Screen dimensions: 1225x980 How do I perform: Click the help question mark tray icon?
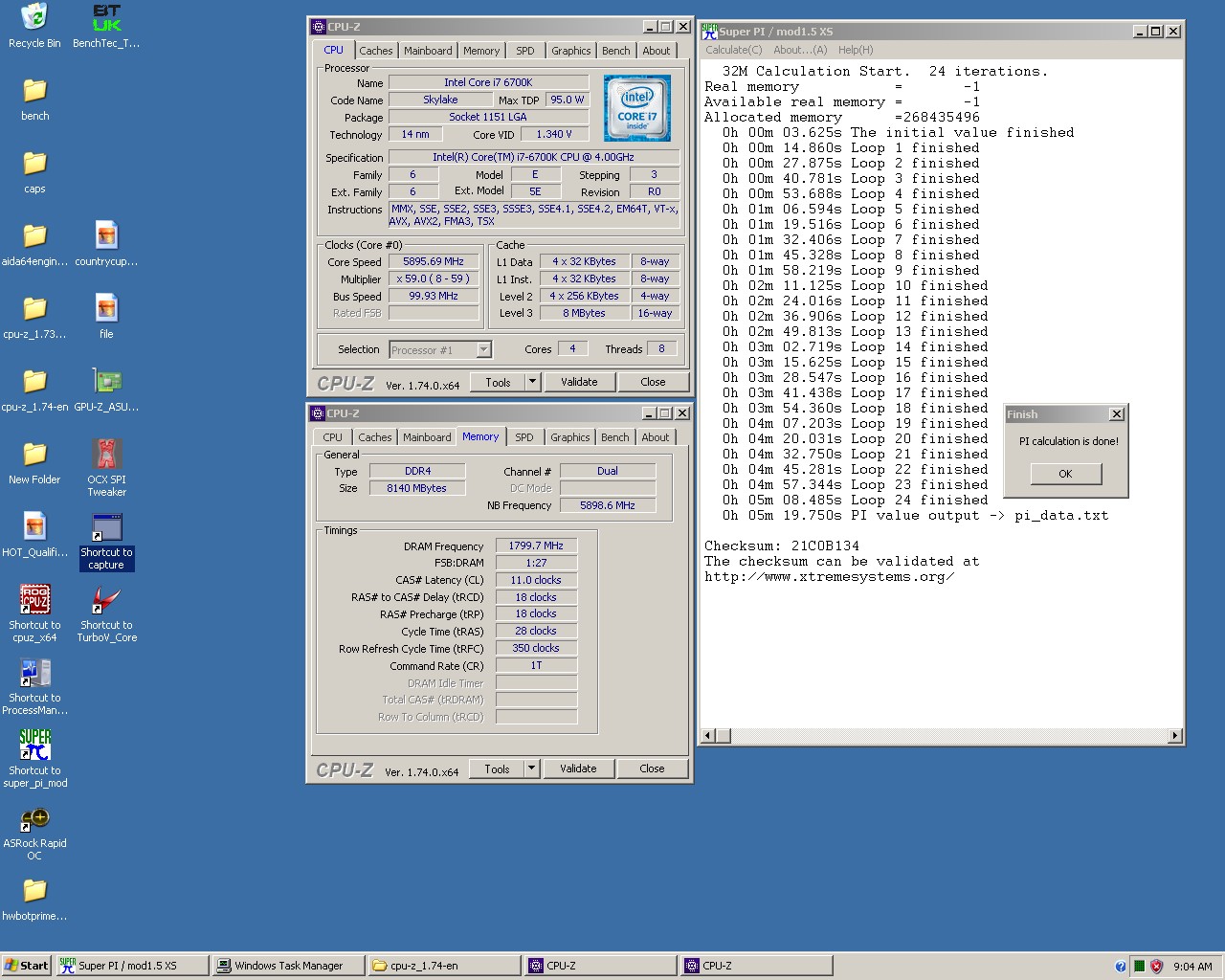pos(1121,966)
